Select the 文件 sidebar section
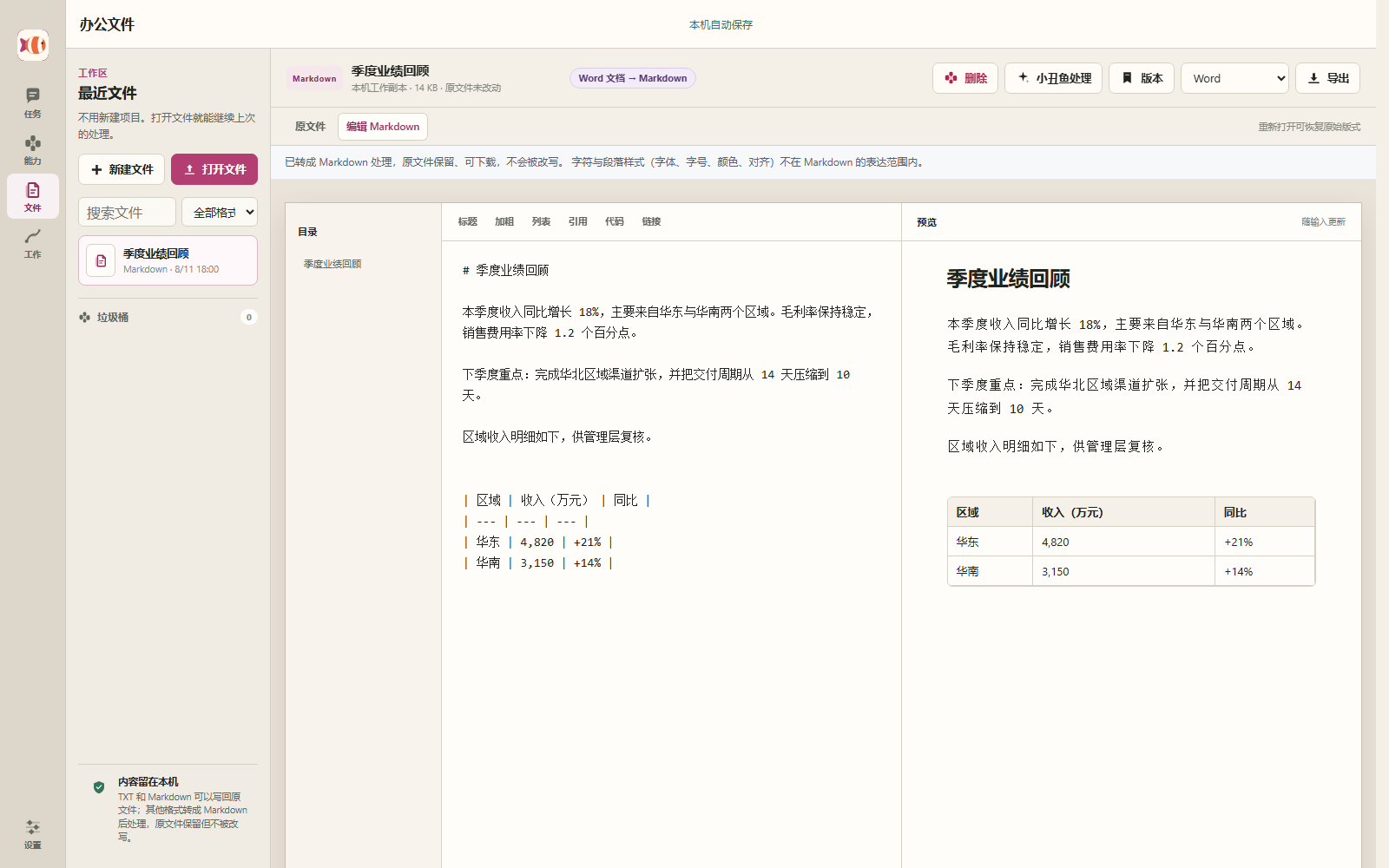 tap(33, 196)
